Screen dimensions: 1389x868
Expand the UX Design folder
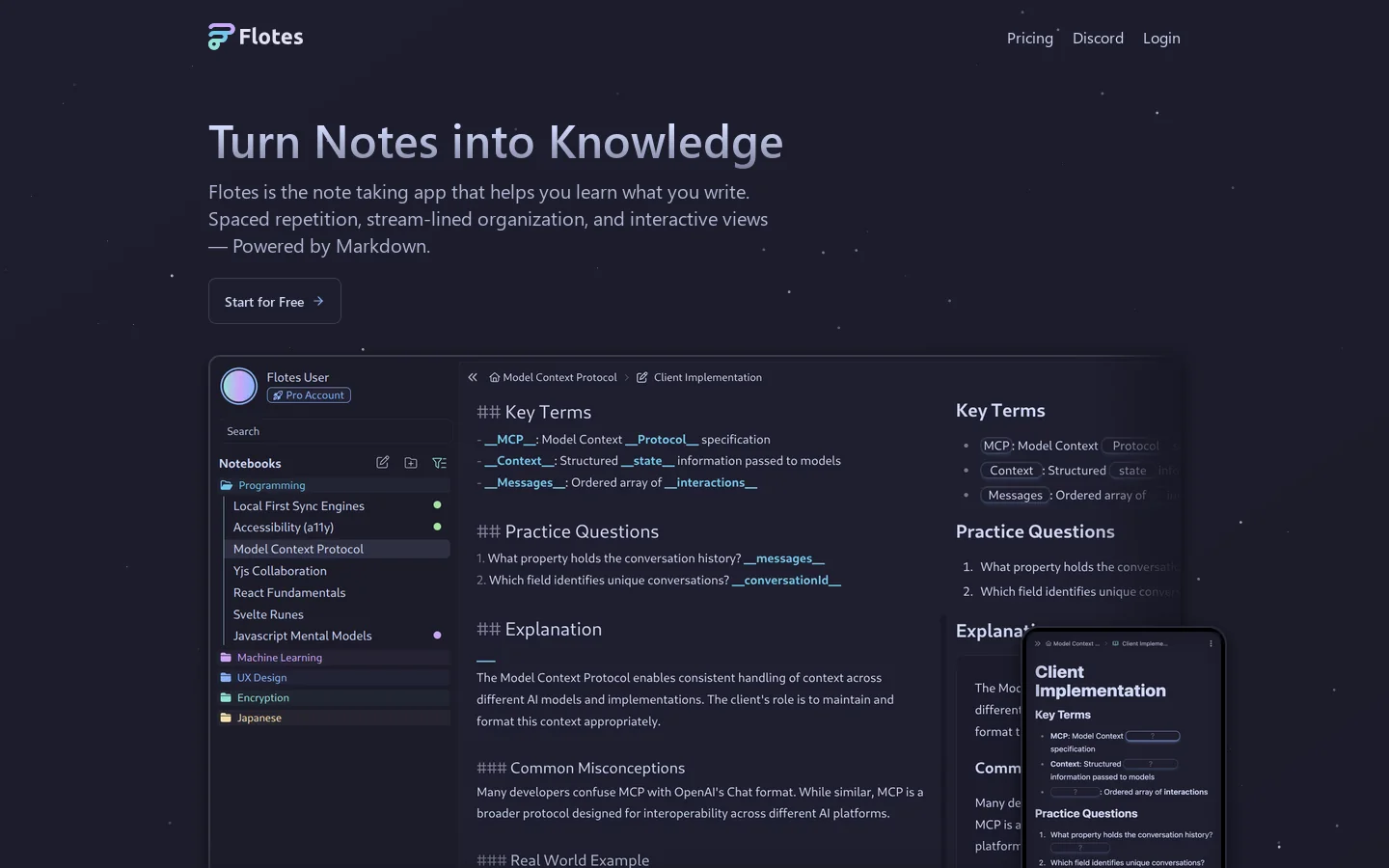(335, 678)
